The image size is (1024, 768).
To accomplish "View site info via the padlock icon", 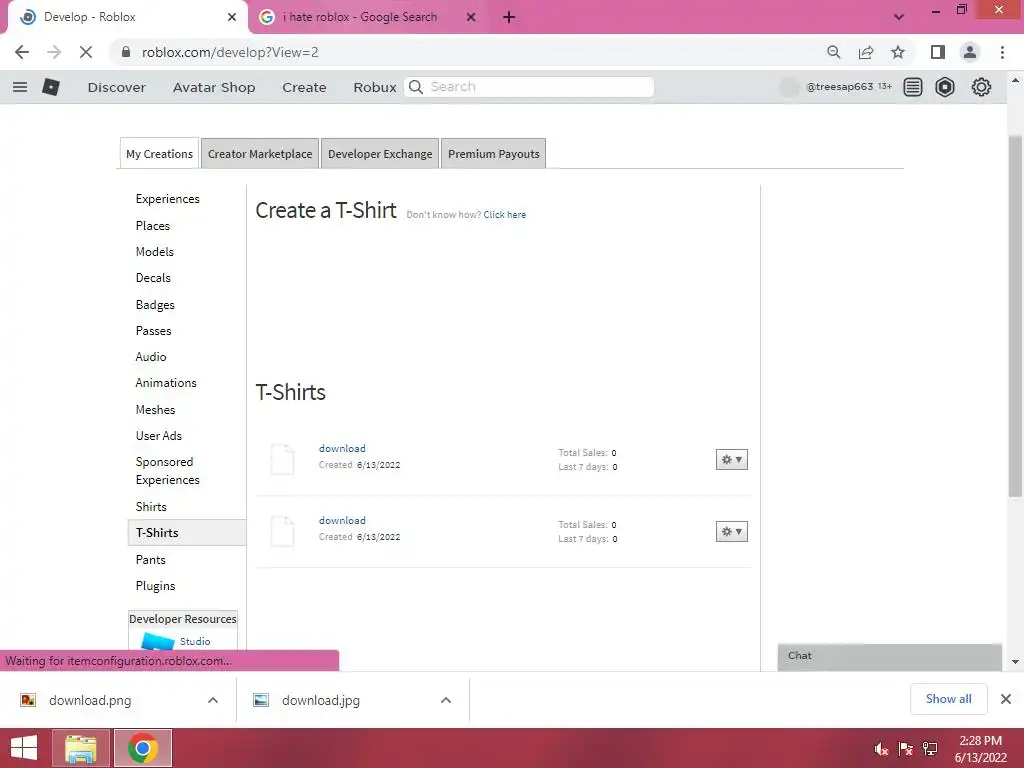I will tap(126, 52).
